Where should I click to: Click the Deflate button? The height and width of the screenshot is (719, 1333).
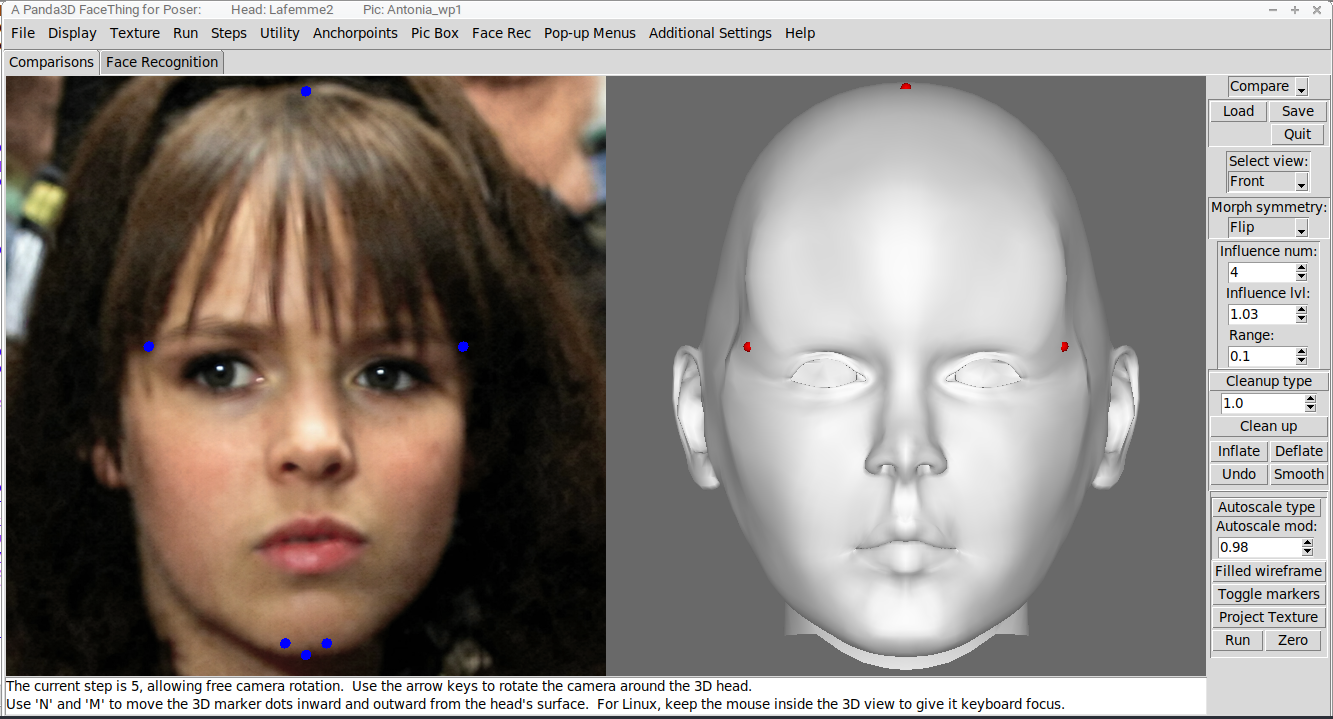pyautogui.click(x=1299, y=451)
